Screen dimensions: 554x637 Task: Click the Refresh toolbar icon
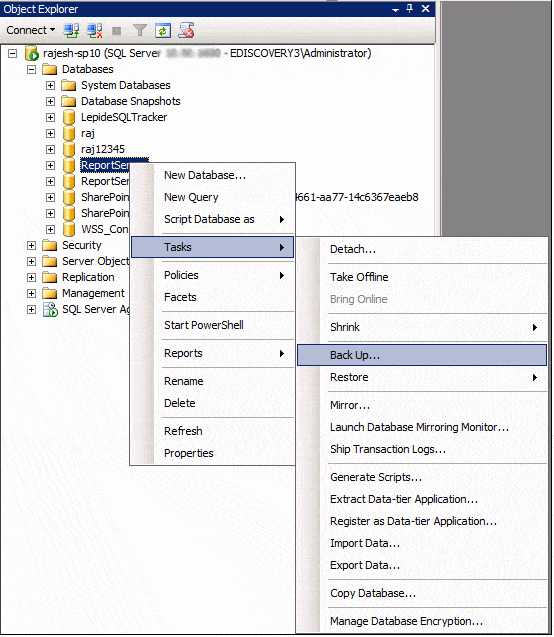[163, 30]
